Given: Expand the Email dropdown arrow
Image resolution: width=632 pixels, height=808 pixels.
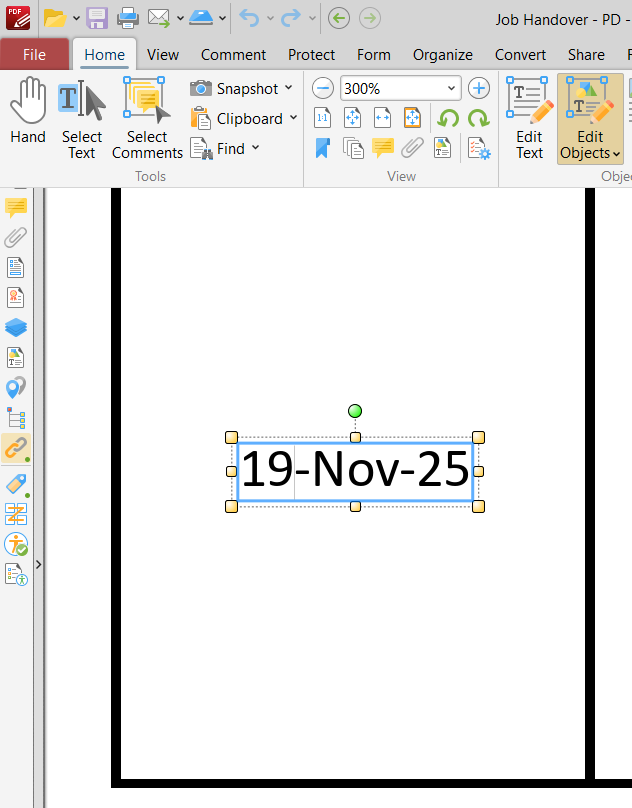Looking at the screenshot, I should pyautogui.click(x=180, y=19).
